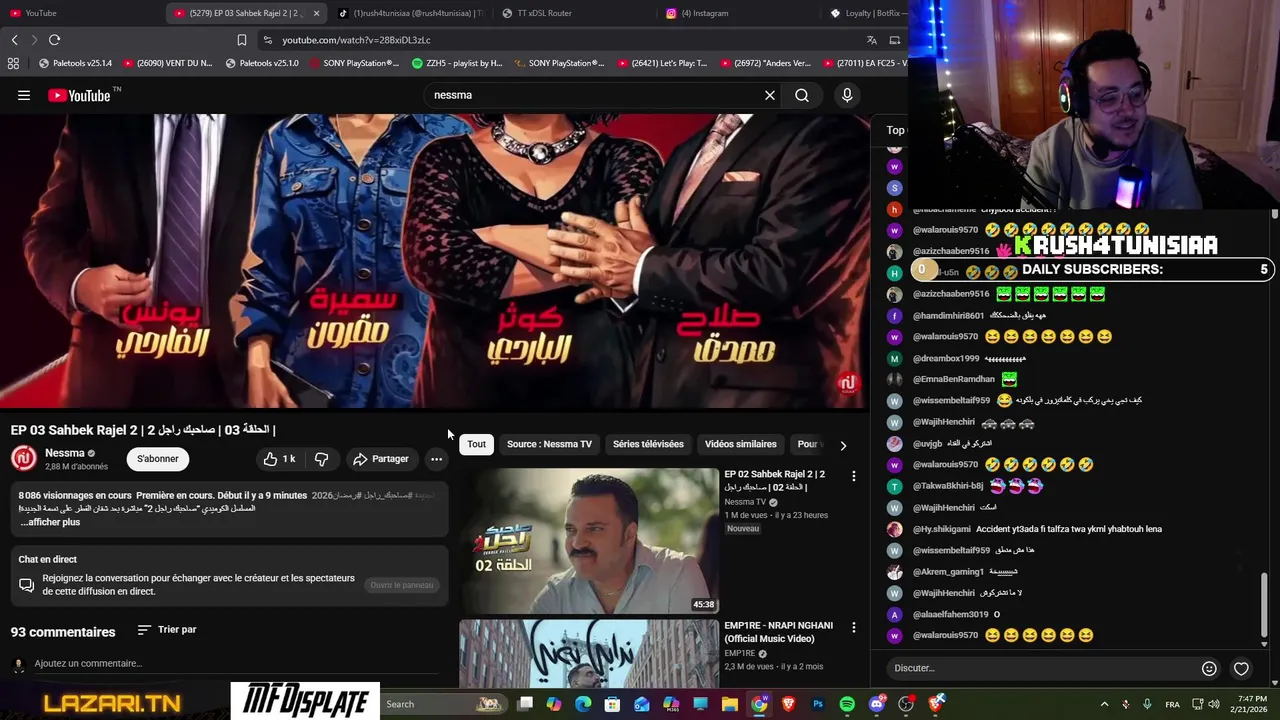
Task: Sort comments with Trier par
Action: tap(167, 630)
